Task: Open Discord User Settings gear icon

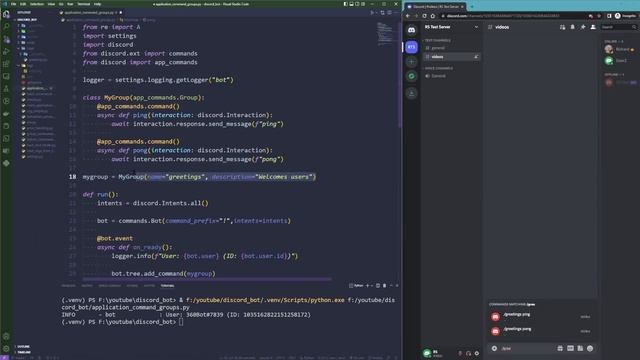Action: [x=477, y=353]
